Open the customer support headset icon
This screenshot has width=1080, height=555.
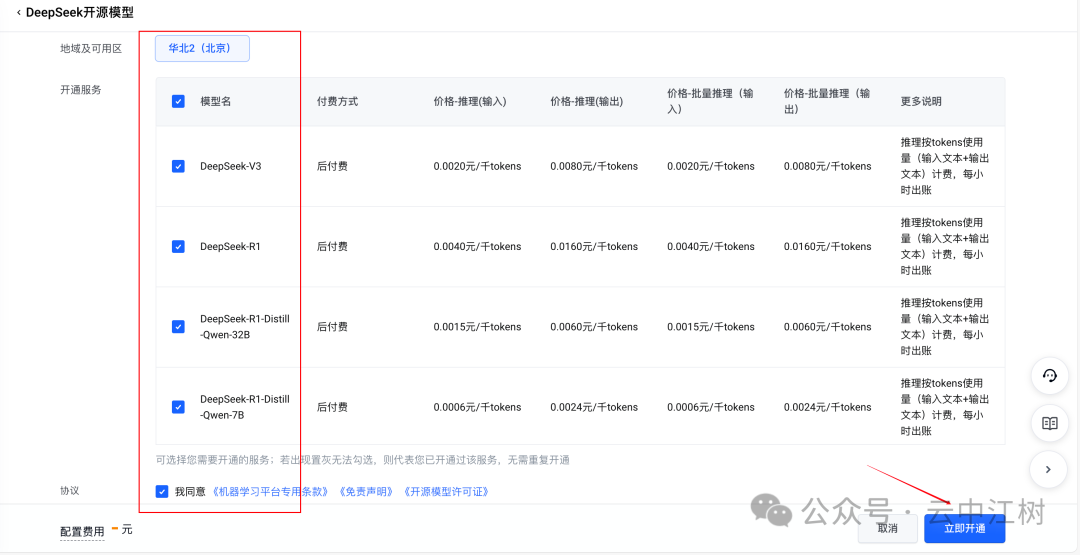[1049, 375]
